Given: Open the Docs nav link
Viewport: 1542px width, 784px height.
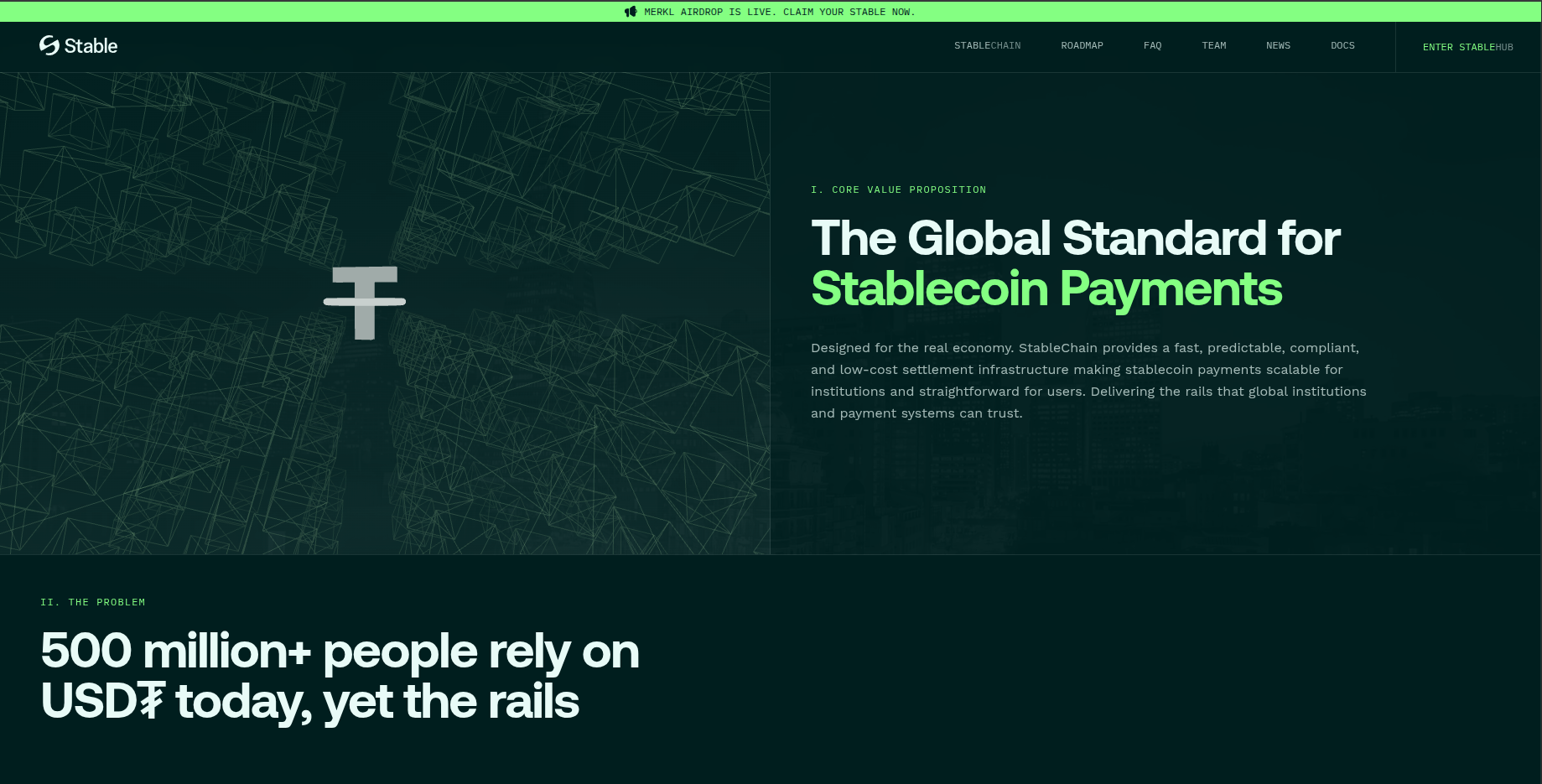Looking at the screenshot, I should tap(1342, 46).
